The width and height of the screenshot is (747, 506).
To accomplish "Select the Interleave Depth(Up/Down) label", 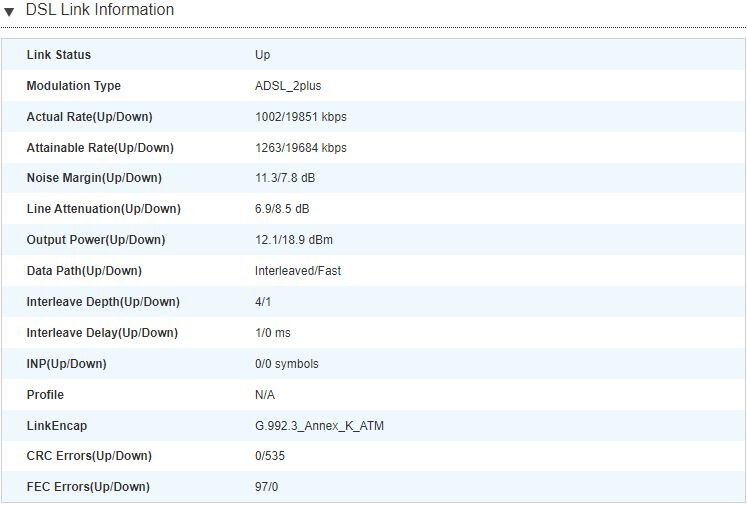I will 103,302.
